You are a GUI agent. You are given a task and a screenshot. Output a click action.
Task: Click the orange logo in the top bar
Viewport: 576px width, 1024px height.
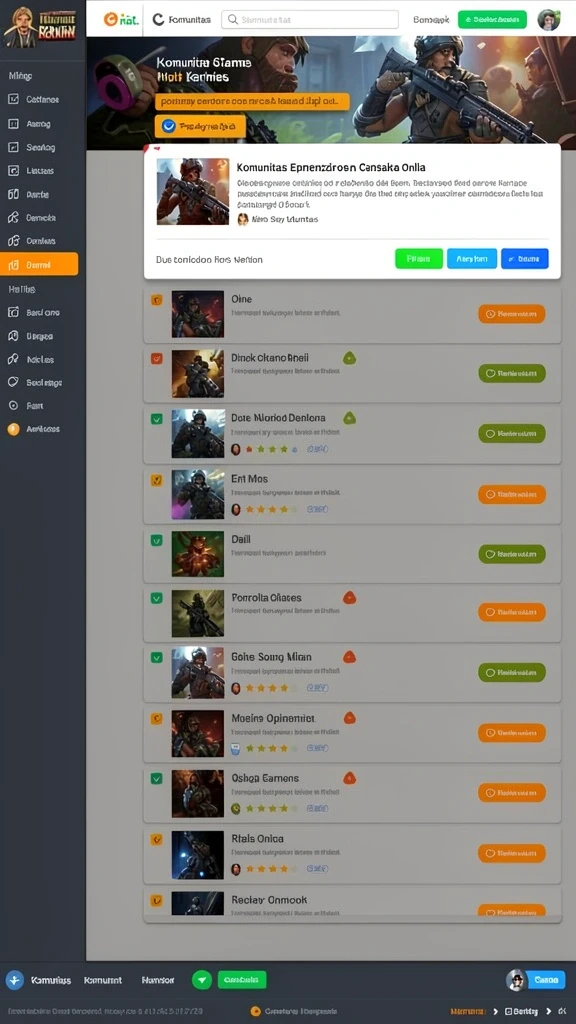121,20
